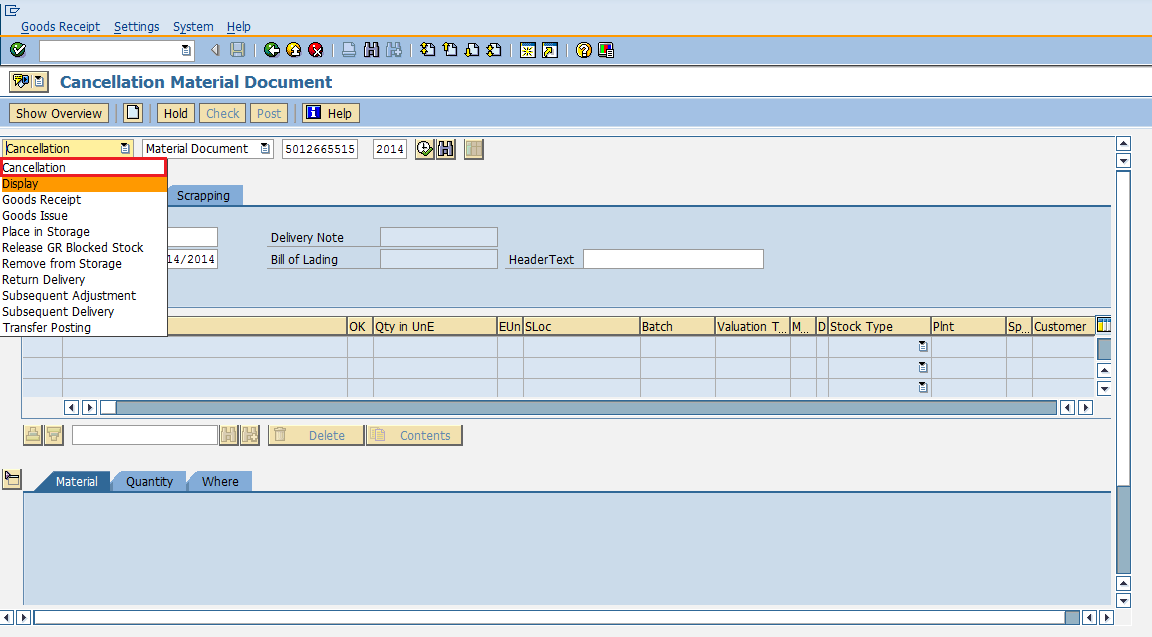1152x637 pixels.
Task: Click the Delete button below the table
Action: [x=316, y=435]
